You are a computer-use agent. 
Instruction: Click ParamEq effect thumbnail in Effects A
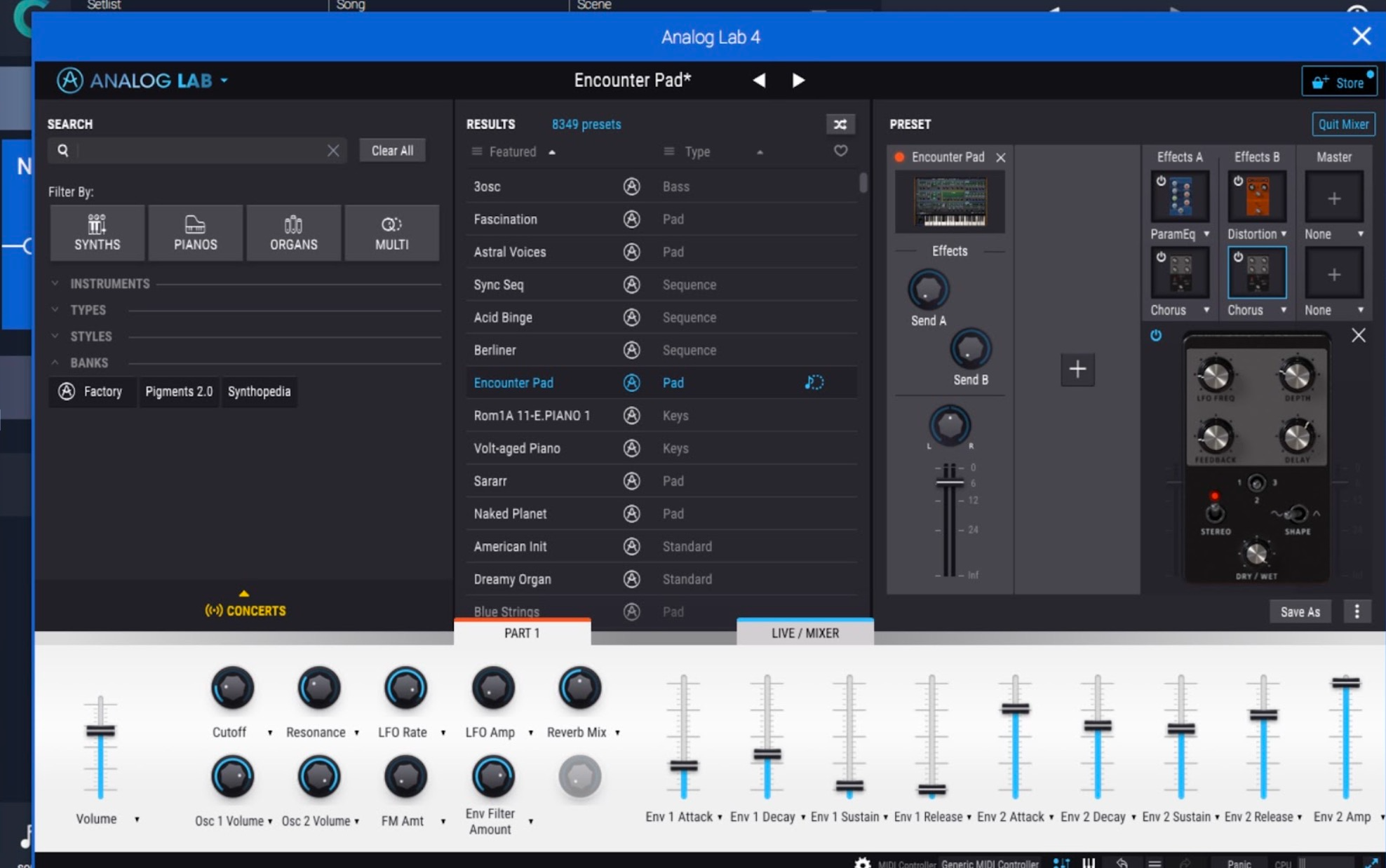click(1180, 196)
